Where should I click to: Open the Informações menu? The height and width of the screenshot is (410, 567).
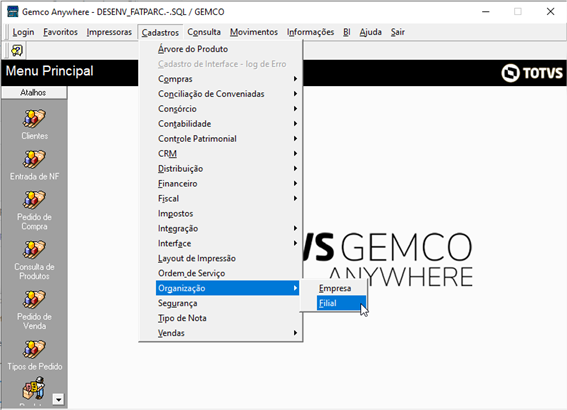click(310, 32)
